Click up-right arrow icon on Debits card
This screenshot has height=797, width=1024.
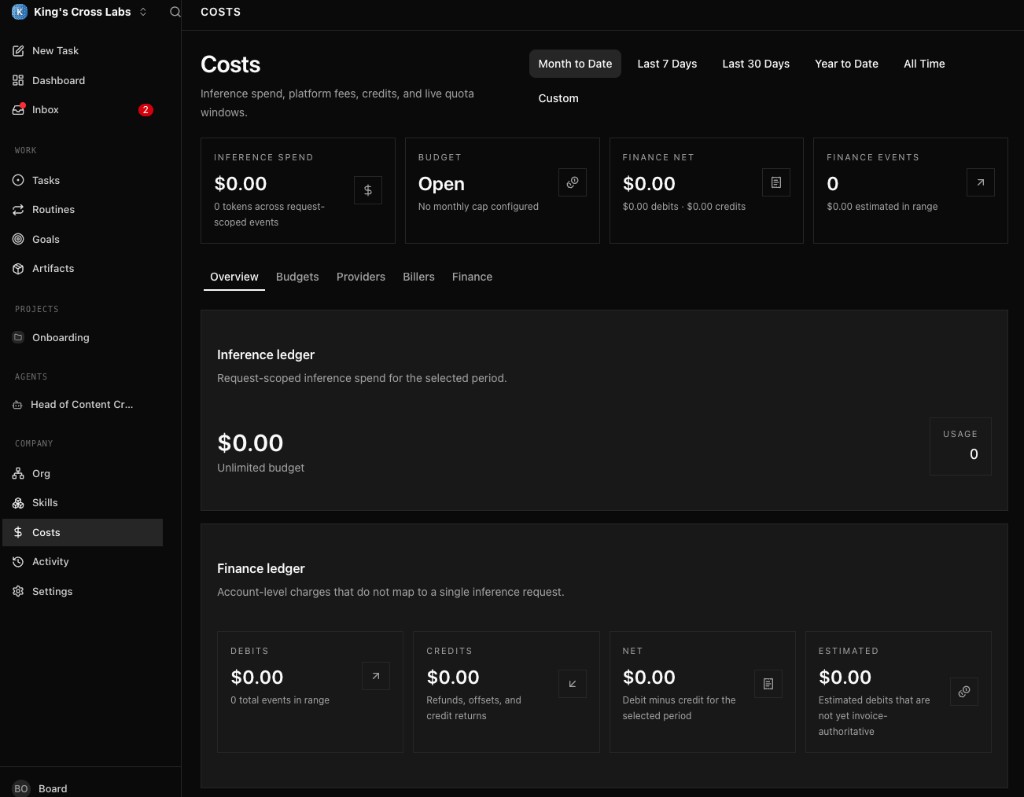376,676
